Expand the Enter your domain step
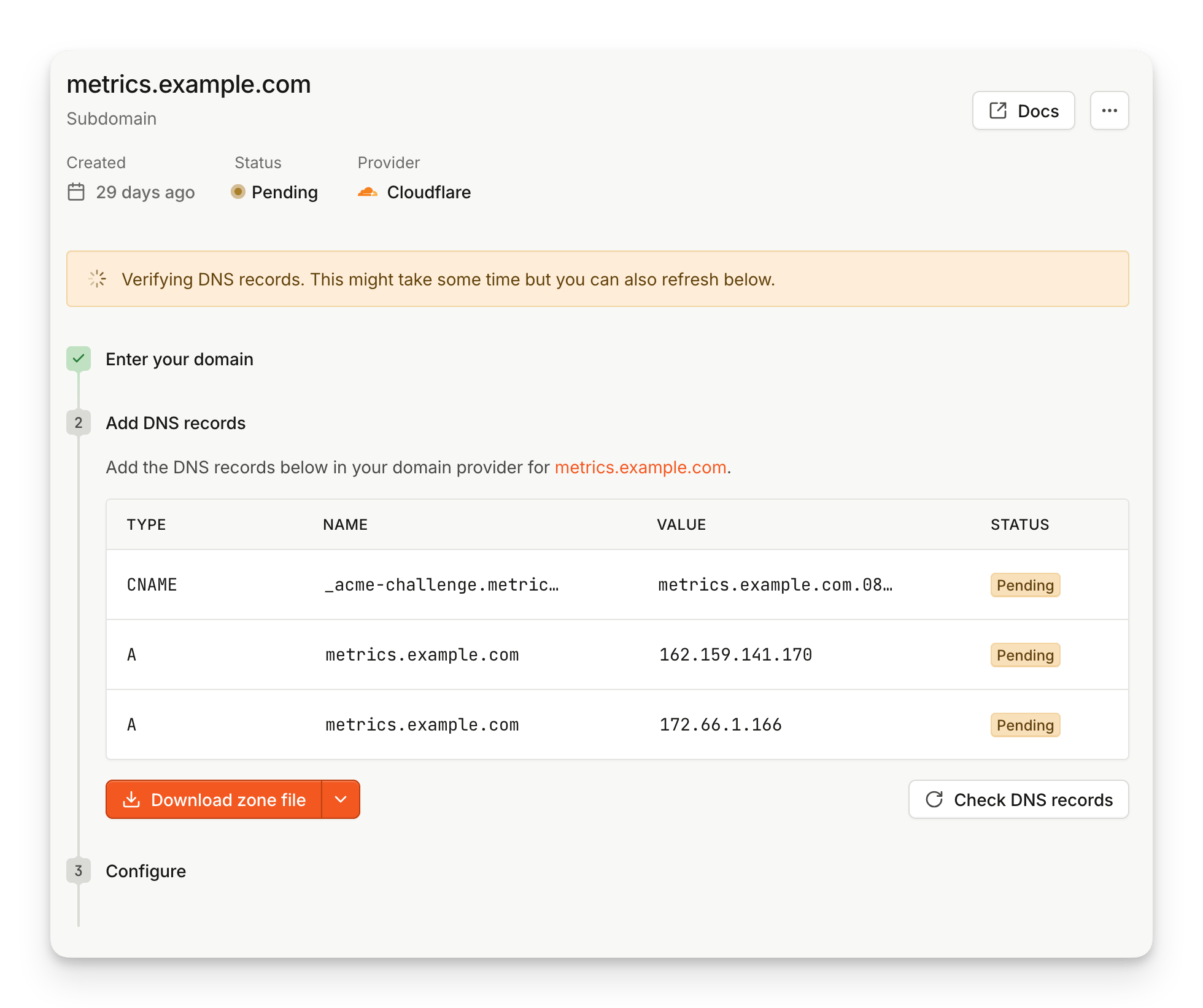 (179, 359)
